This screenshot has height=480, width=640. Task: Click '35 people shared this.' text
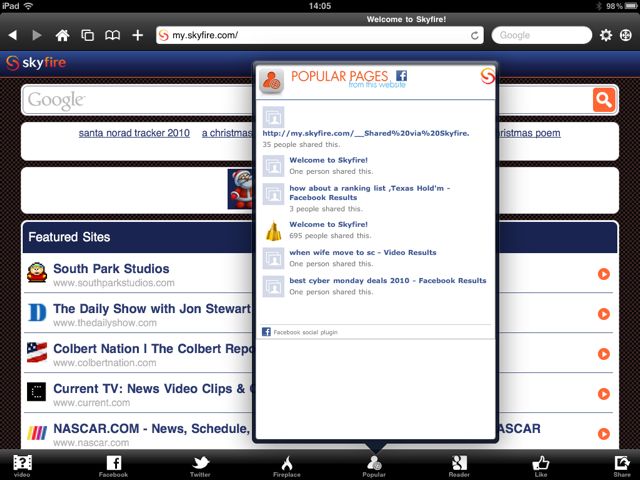pyautogui.click(x=301, y=144)
